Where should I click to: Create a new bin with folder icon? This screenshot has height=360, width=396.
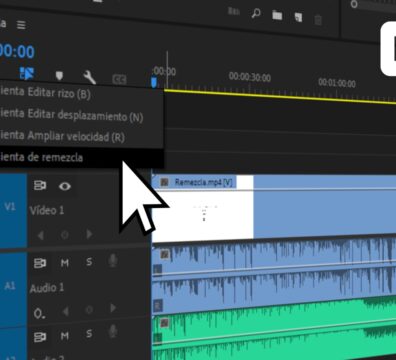tap(277, 15)
